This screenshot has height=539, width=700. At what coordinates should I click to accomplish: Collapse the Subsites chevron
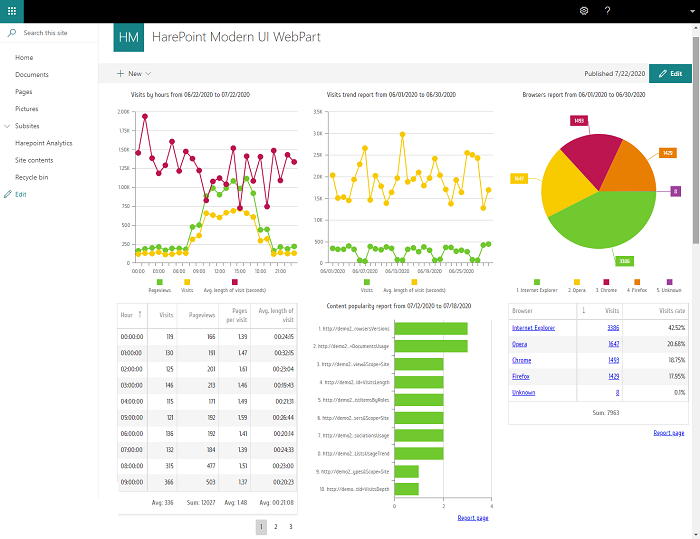coord(7,126)
